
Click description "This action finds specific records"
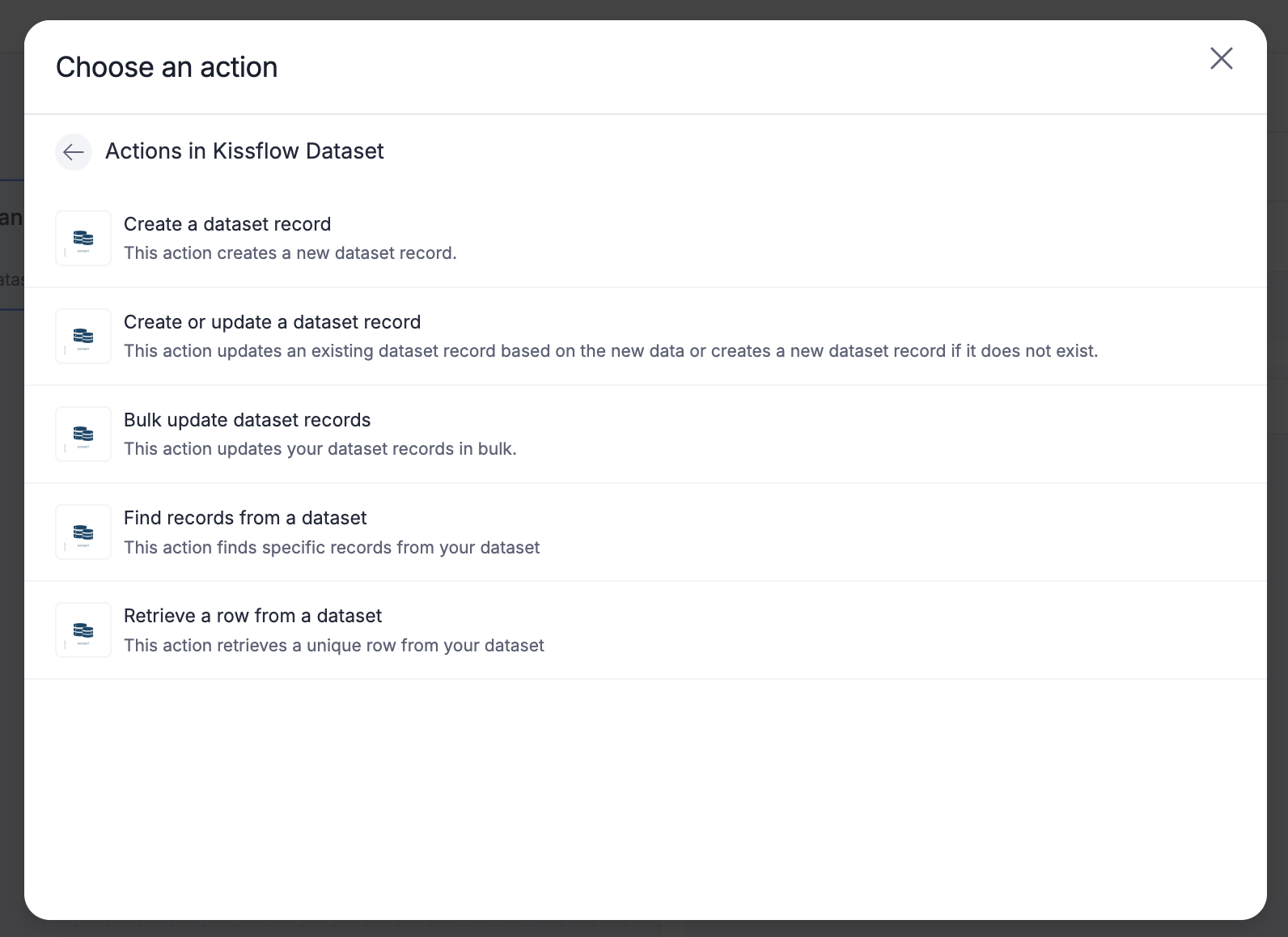[331, 548]
